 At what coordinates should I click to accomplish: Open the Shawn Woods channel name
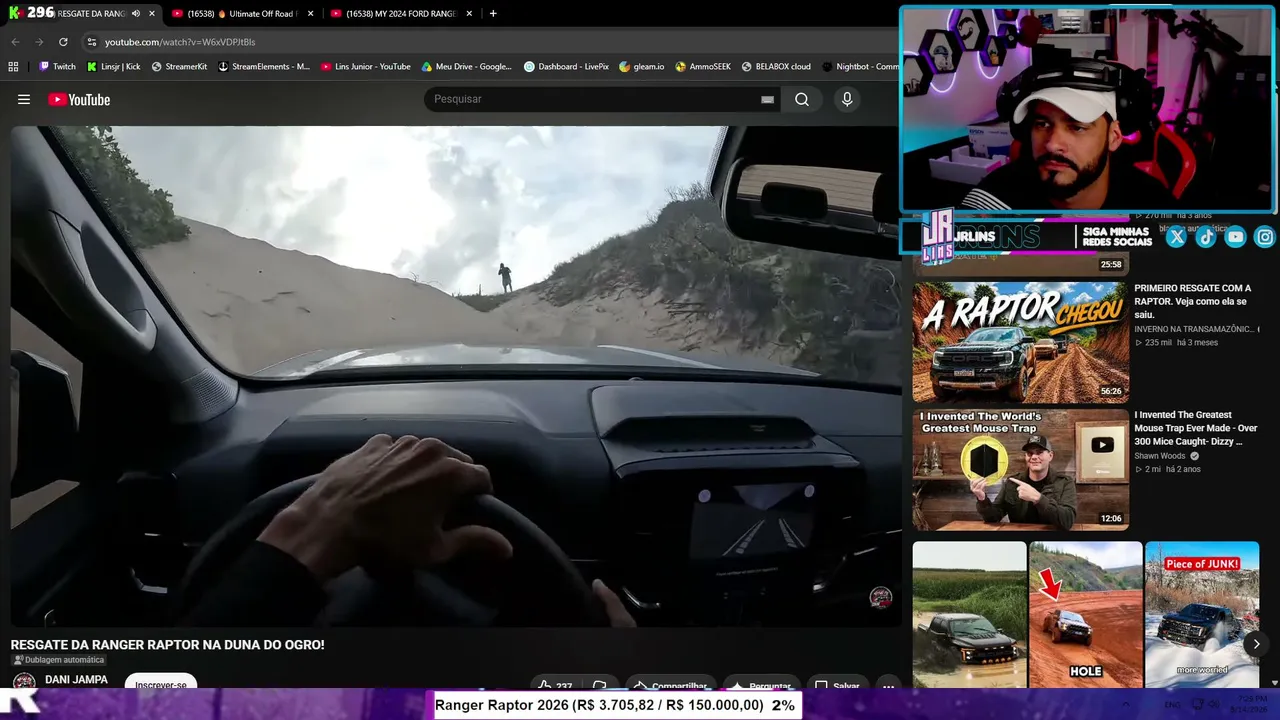1160,456
